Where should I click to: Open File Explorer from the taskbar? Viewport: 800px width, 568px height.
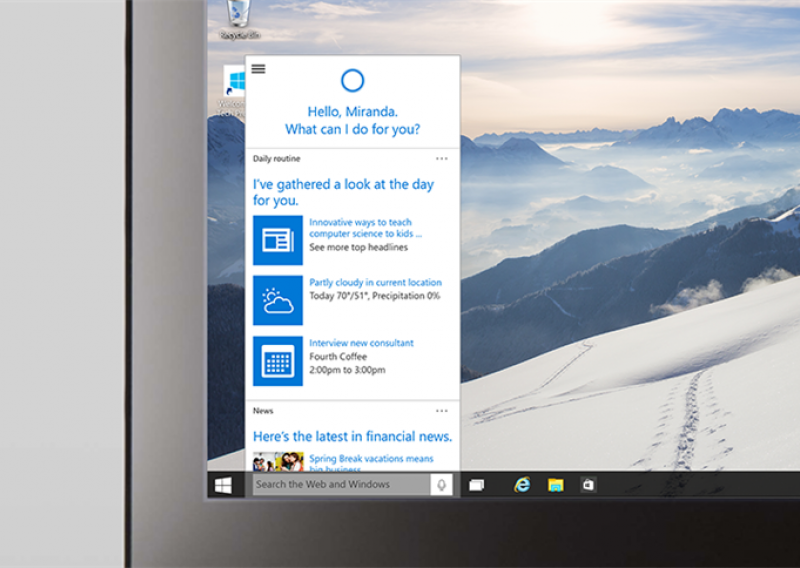pyautogui.click(x=556, y=485)
